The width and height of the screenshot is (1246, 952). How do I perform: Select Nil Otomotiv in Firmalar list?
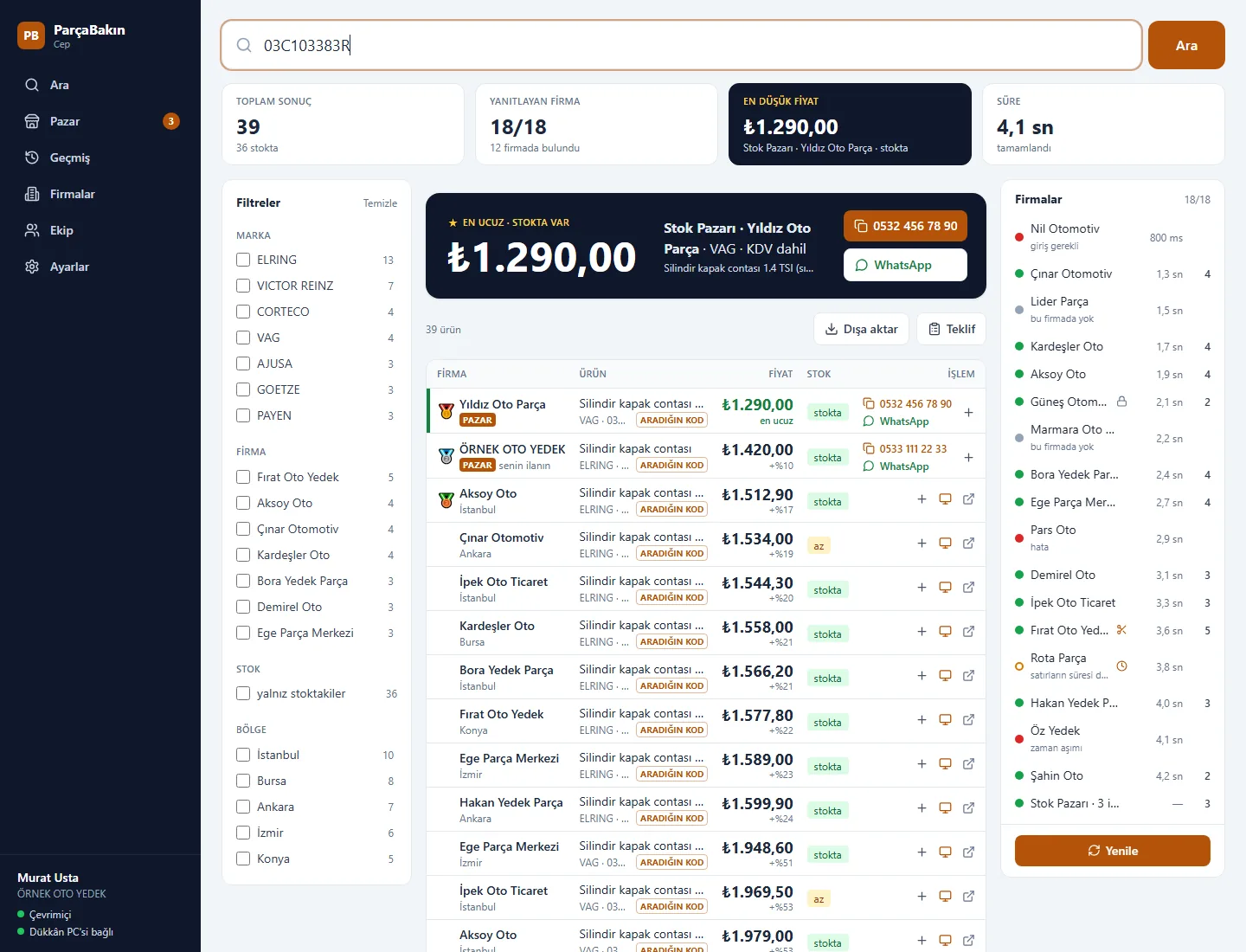(1112, 237)
